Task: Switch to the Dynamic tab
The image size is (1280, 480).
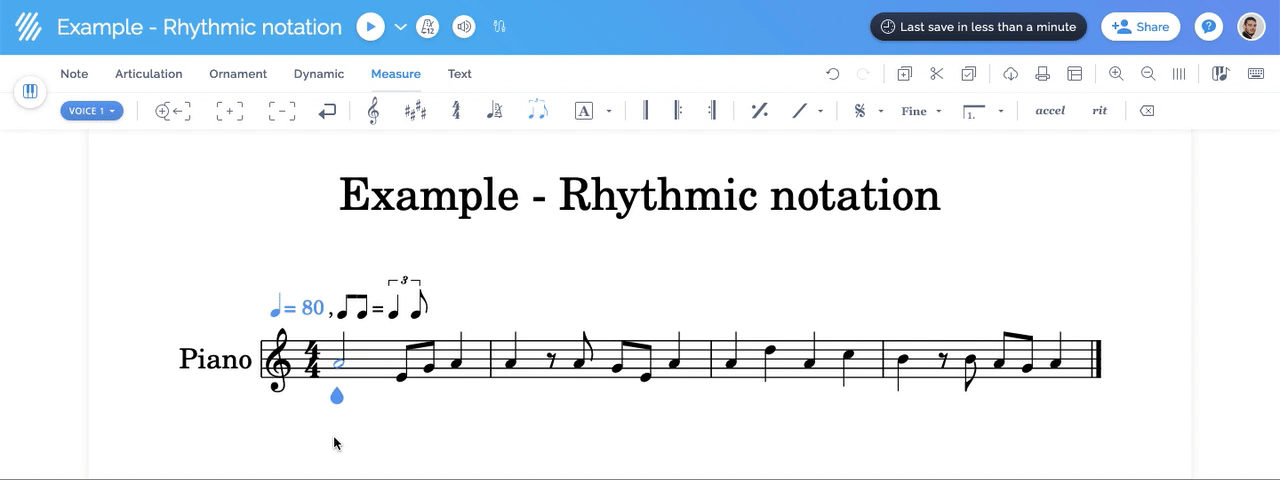Action: tap(319, 74)
